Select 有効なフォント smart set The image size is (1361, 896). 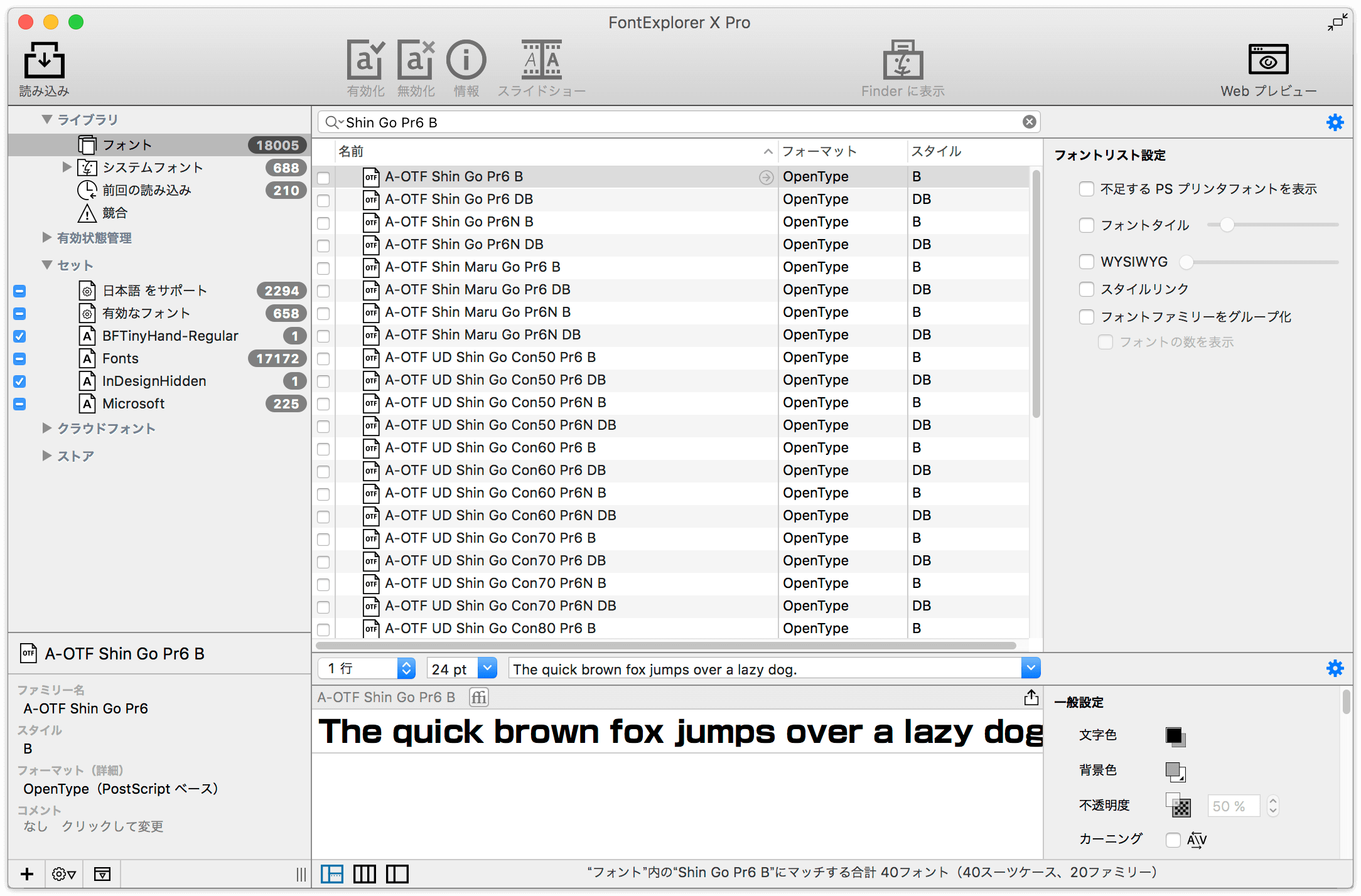pyautogui.click(x=159, y=313)
